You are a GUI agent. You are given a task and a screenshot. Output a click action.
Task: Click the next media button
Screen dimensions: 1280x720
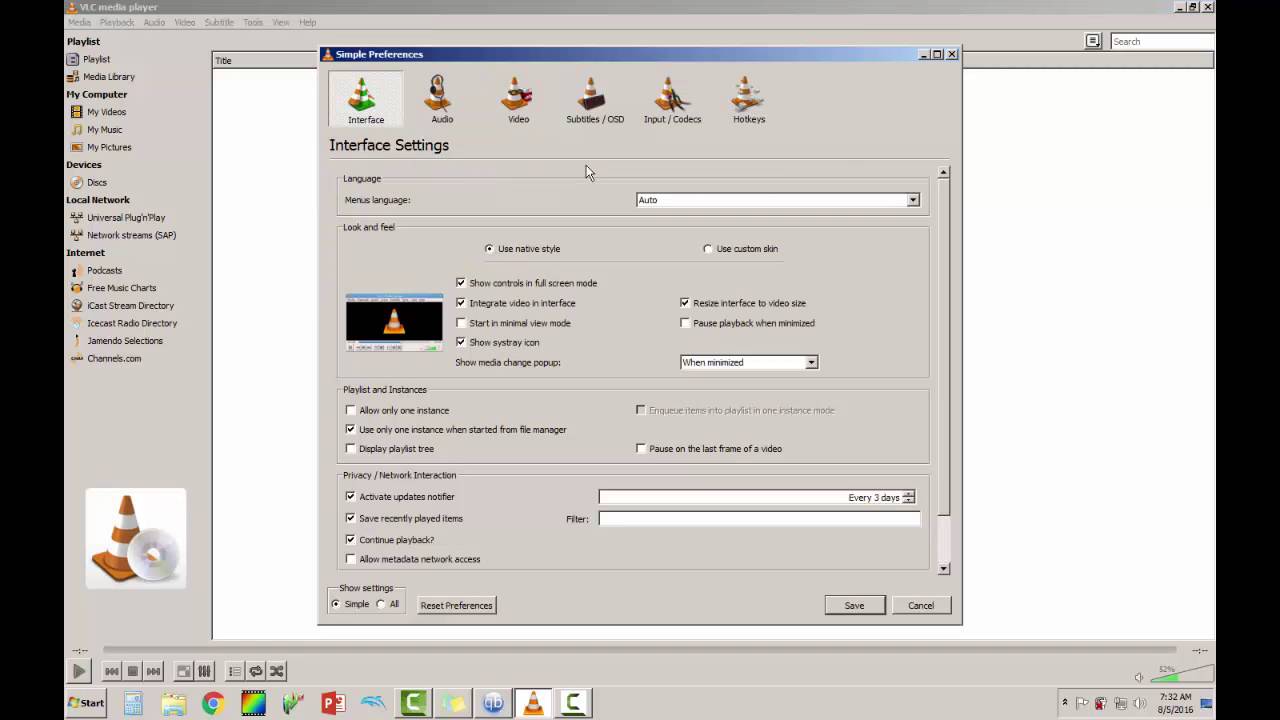153,672
